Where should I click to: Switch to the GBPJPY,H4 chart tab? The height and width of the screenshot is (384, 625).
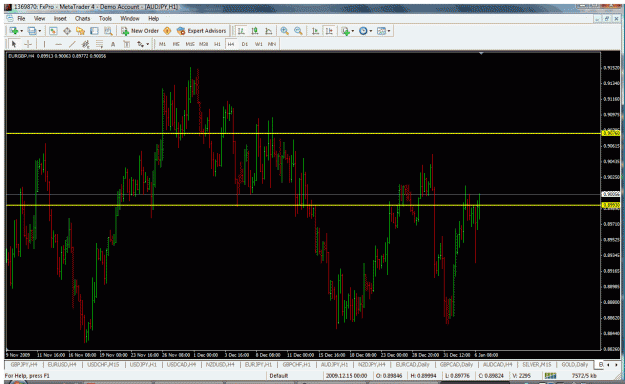(x=24, y=365)
